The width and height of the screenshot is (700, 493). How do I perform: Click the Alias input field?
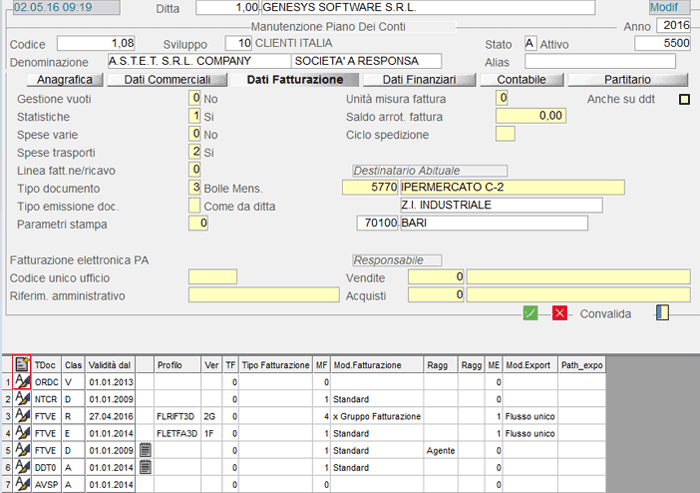[607, 62]
